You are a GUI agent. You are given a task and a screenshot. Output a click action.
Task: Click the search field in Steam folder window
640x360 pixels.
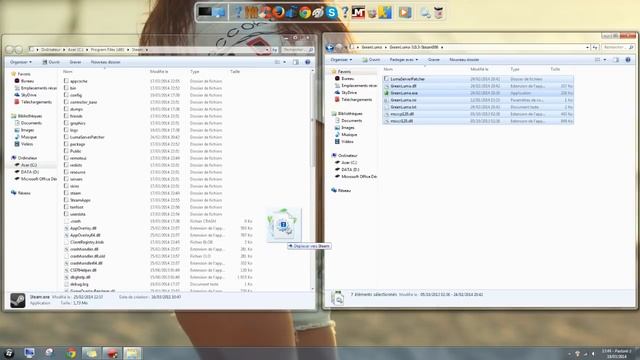click(x=297, y=50)
